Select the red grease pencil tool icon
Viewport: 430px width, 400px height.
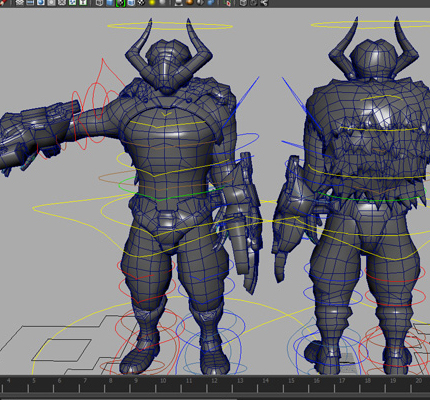3,3
